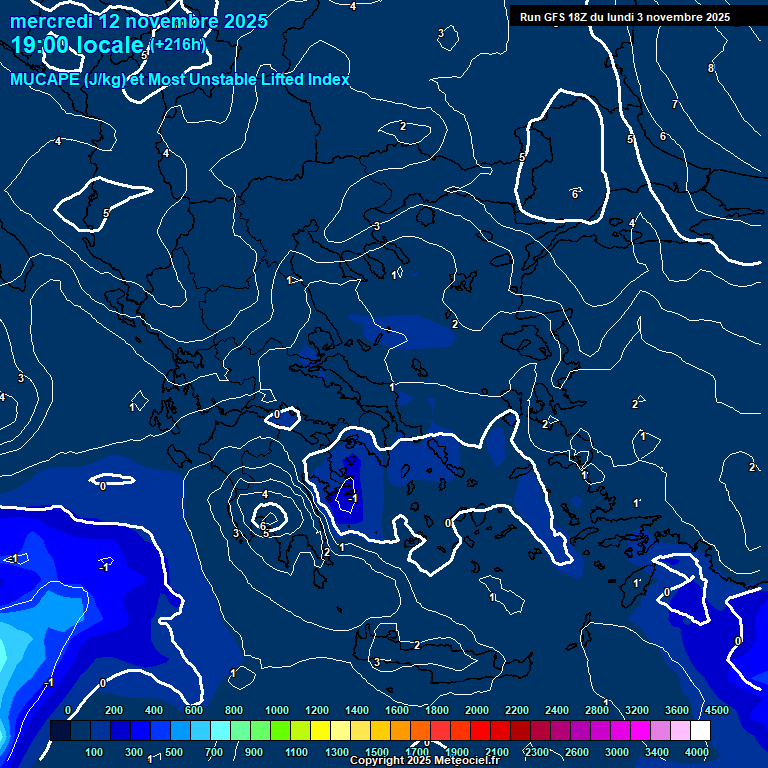Click the legend label '1300'
Image resolution: width=768 pixels, height=768 pixels.
click(337, 752)
